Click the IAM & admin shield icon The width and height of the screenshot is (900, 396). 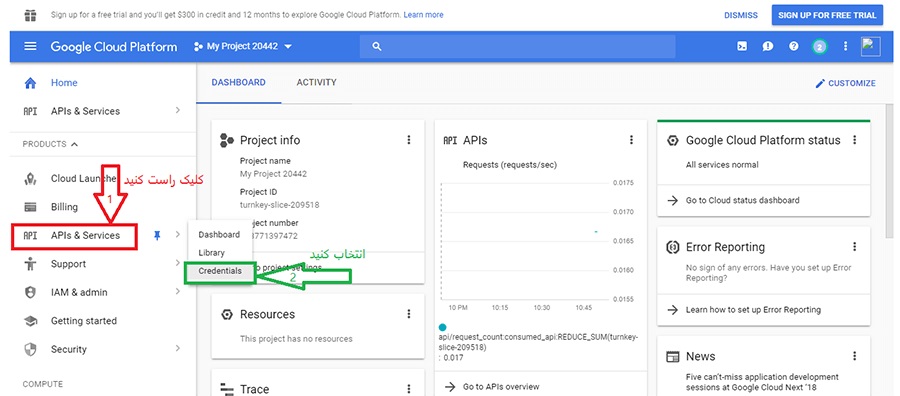pos(30,292)
